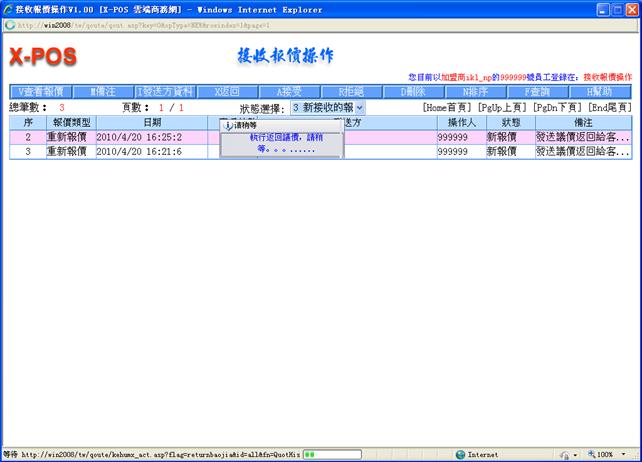The width and height of the screenshot is (642, 462).
Task: Jump to [End尾頁] last page link
Action: click(x=609, y=107)
